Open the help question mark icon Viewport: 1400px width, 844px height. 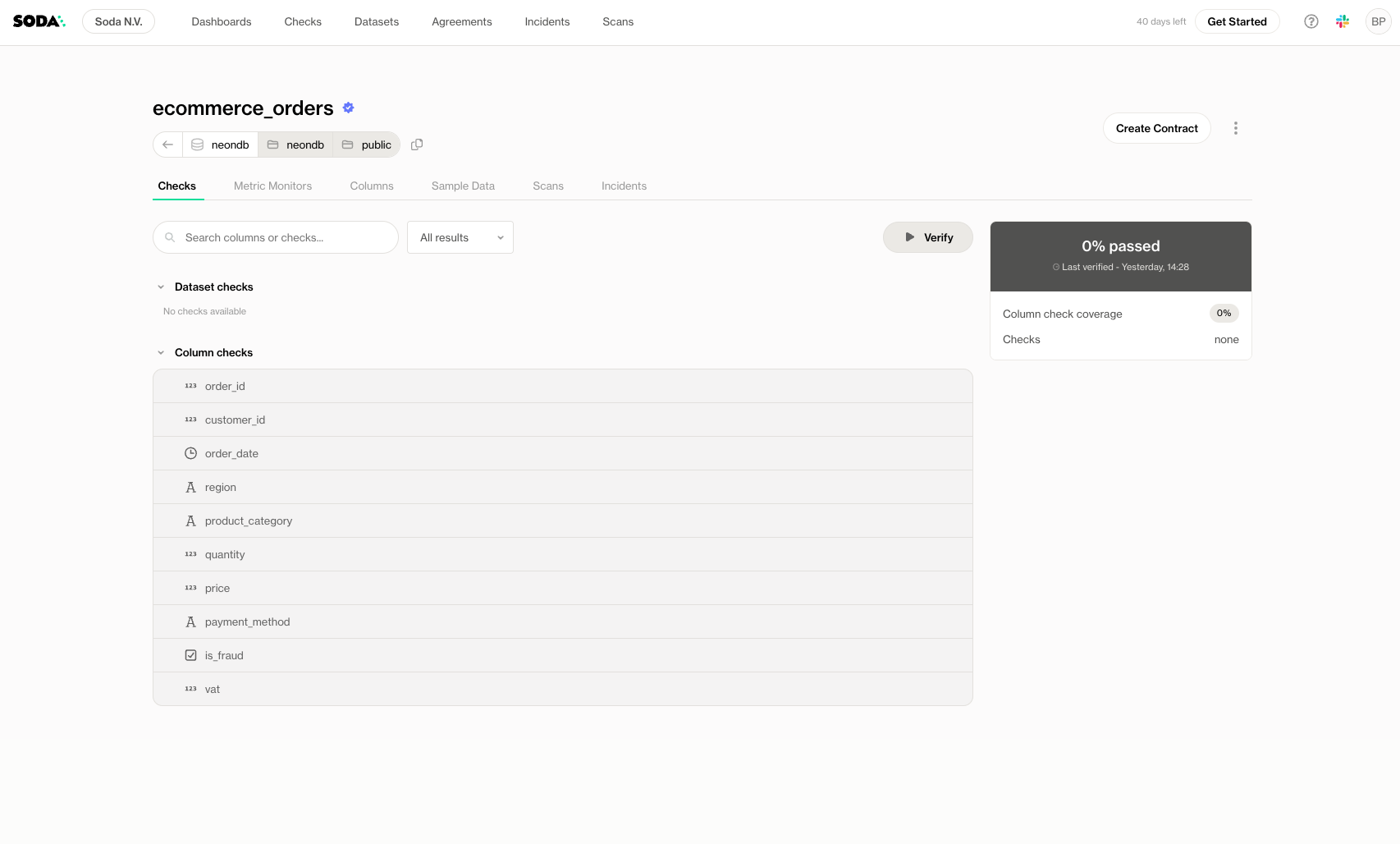click(1311, 21)
